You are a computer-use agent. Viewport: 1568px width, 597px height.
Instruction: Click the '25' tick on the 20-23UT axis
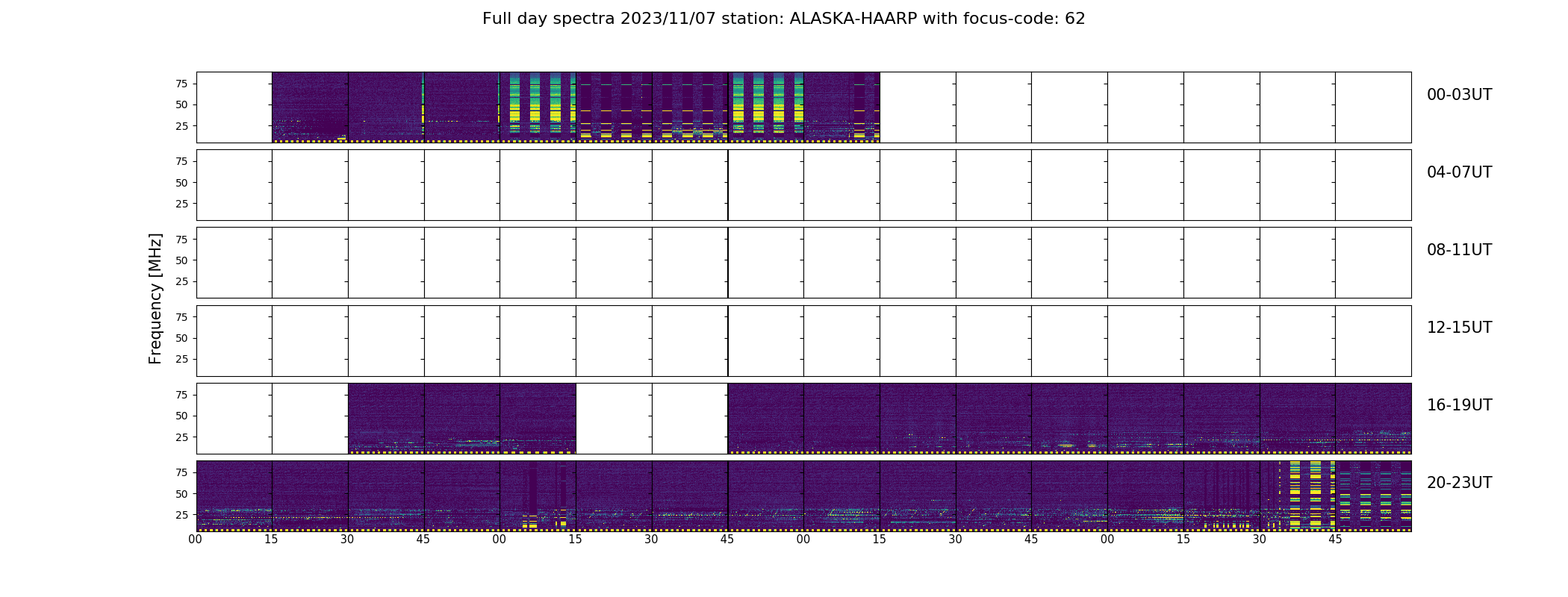[x=181, y=515]
